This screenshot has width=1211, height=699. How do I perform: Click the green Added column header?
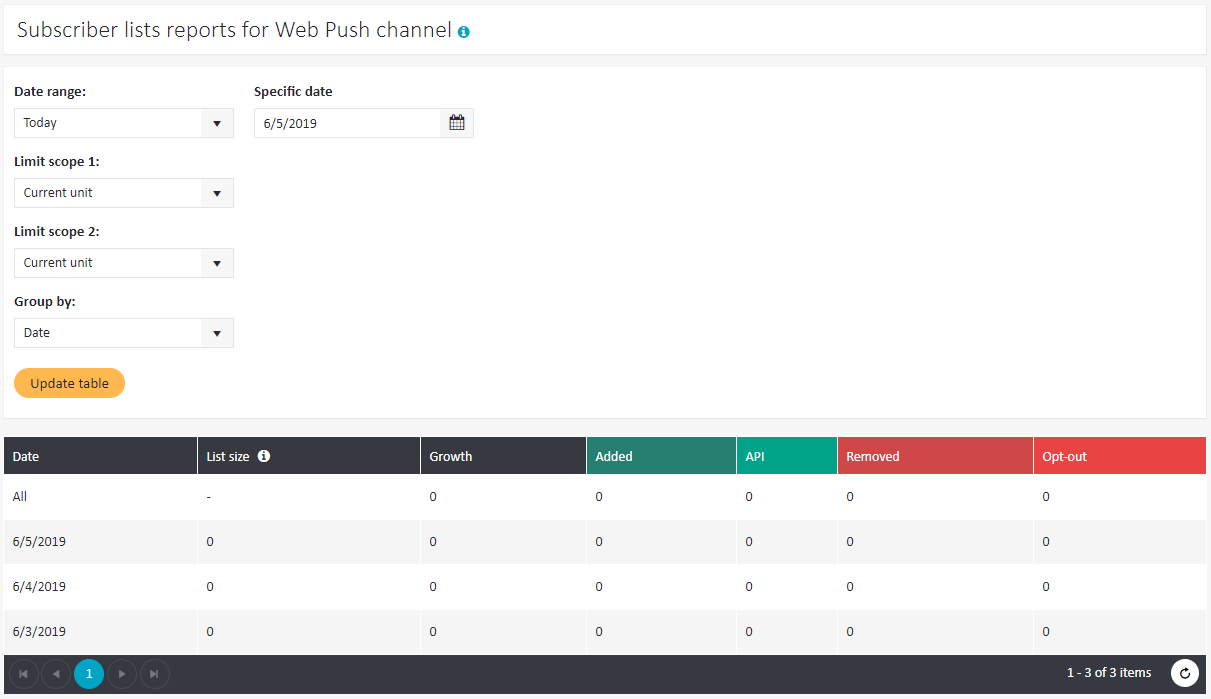pos(614,456)
